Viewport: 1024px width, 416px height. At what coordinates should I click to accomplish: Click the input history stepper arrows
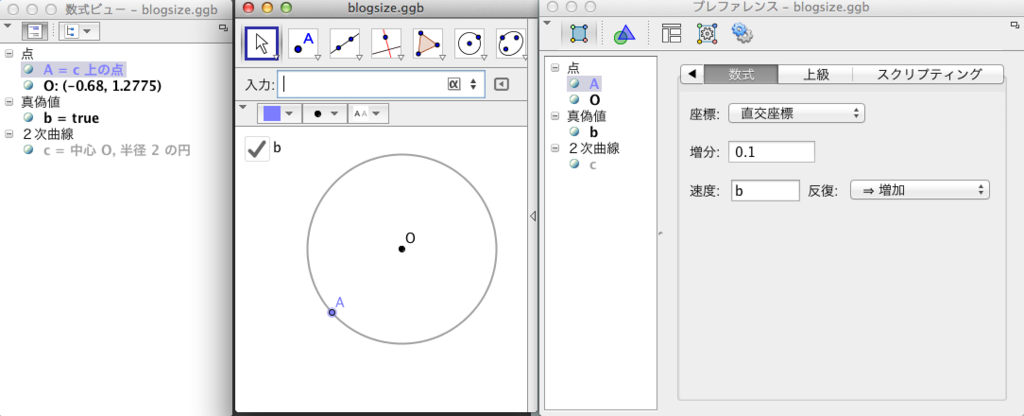coord(473,84)
